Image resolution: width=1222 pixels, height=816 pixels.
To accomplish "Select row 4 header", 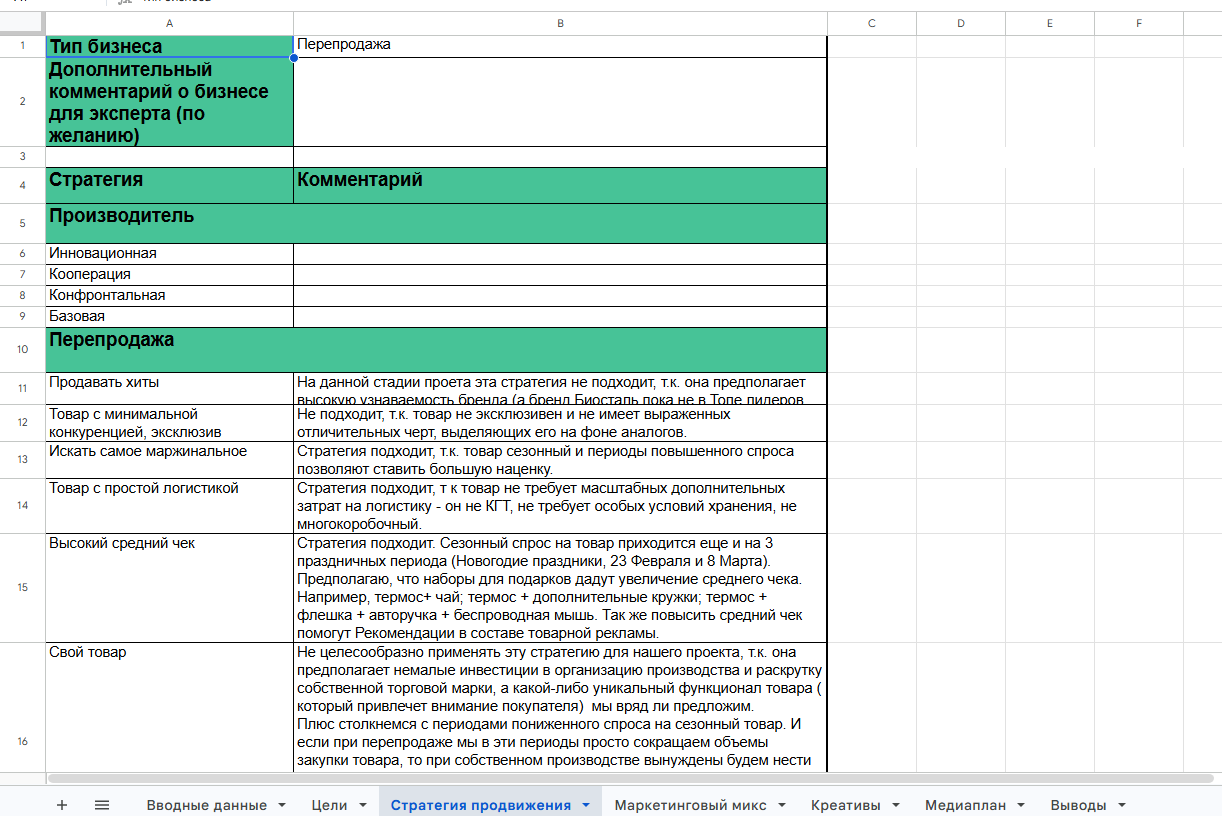I will (22, 185).
